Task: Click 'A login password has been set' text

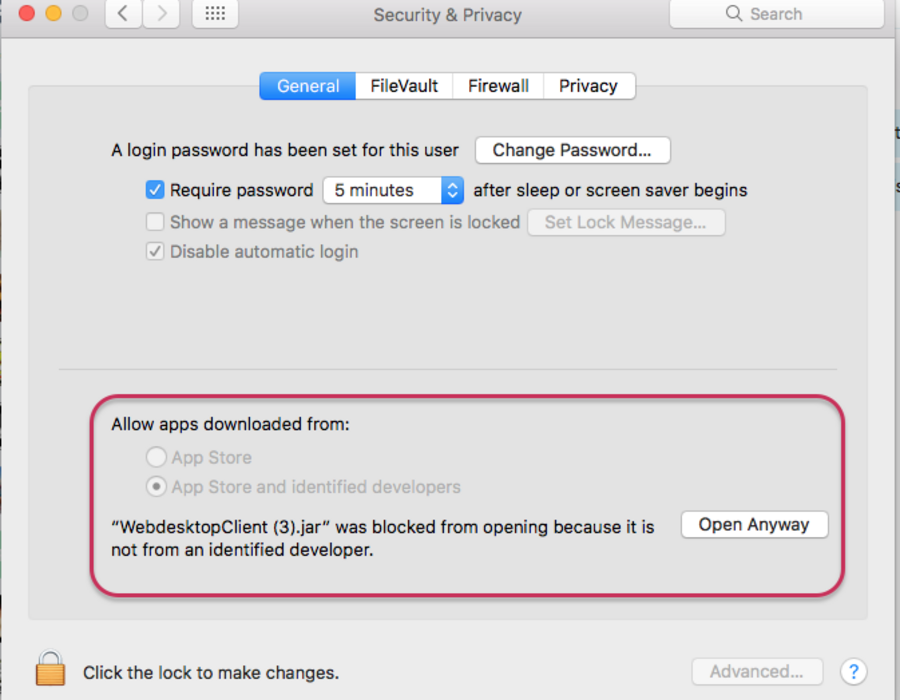Action: coord(285,150)
